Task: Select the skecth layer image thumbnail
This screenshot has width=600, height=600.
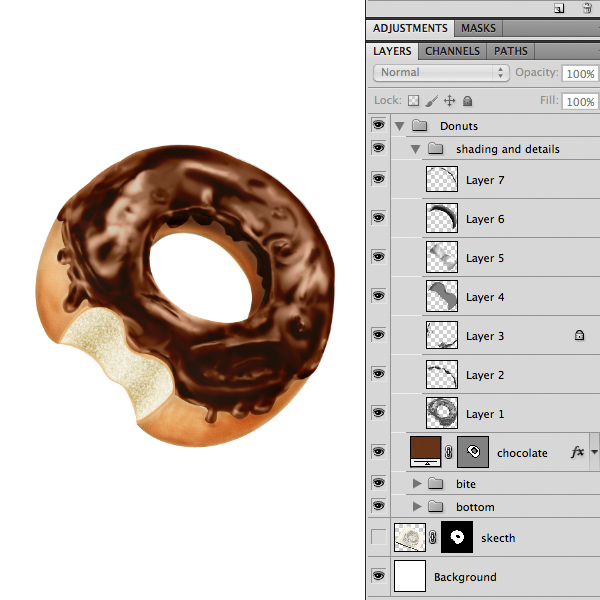Action: (410, 537)
